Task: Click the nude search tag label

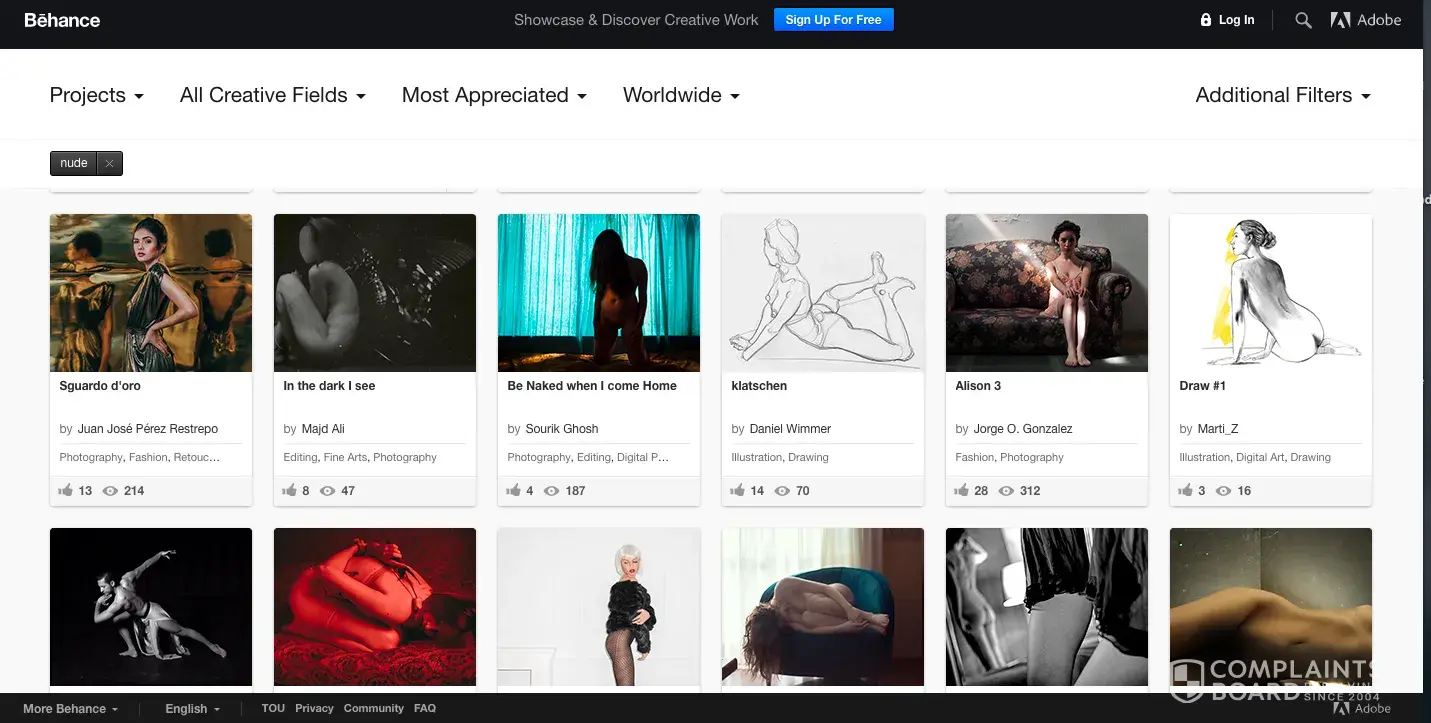Action: 74,163
